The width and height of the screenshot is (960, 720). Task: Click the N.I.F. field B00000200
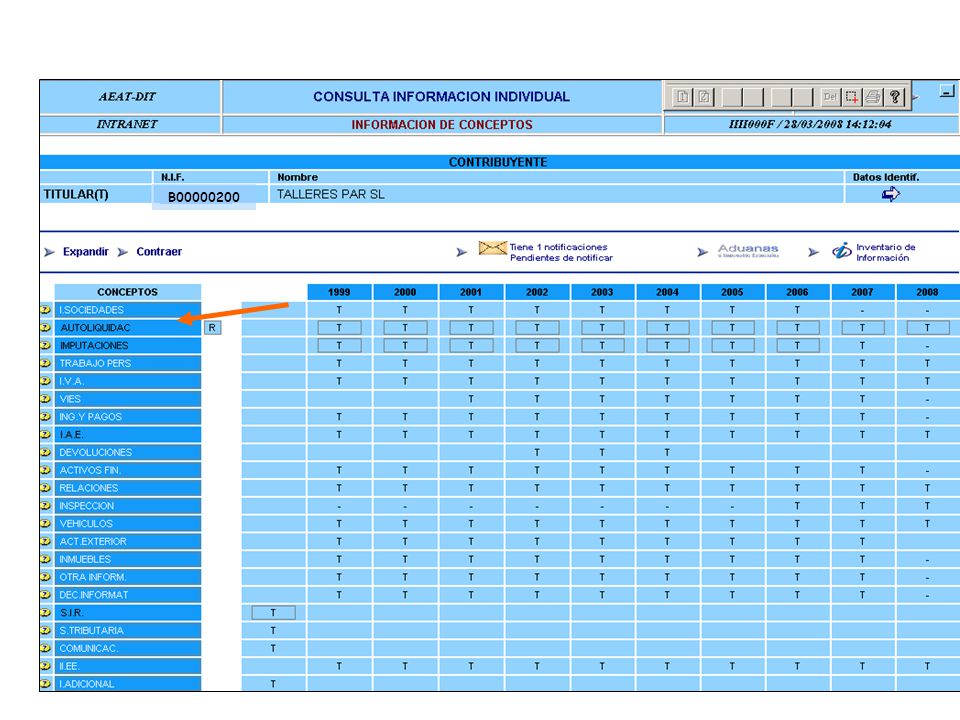(x=204, y=197)
